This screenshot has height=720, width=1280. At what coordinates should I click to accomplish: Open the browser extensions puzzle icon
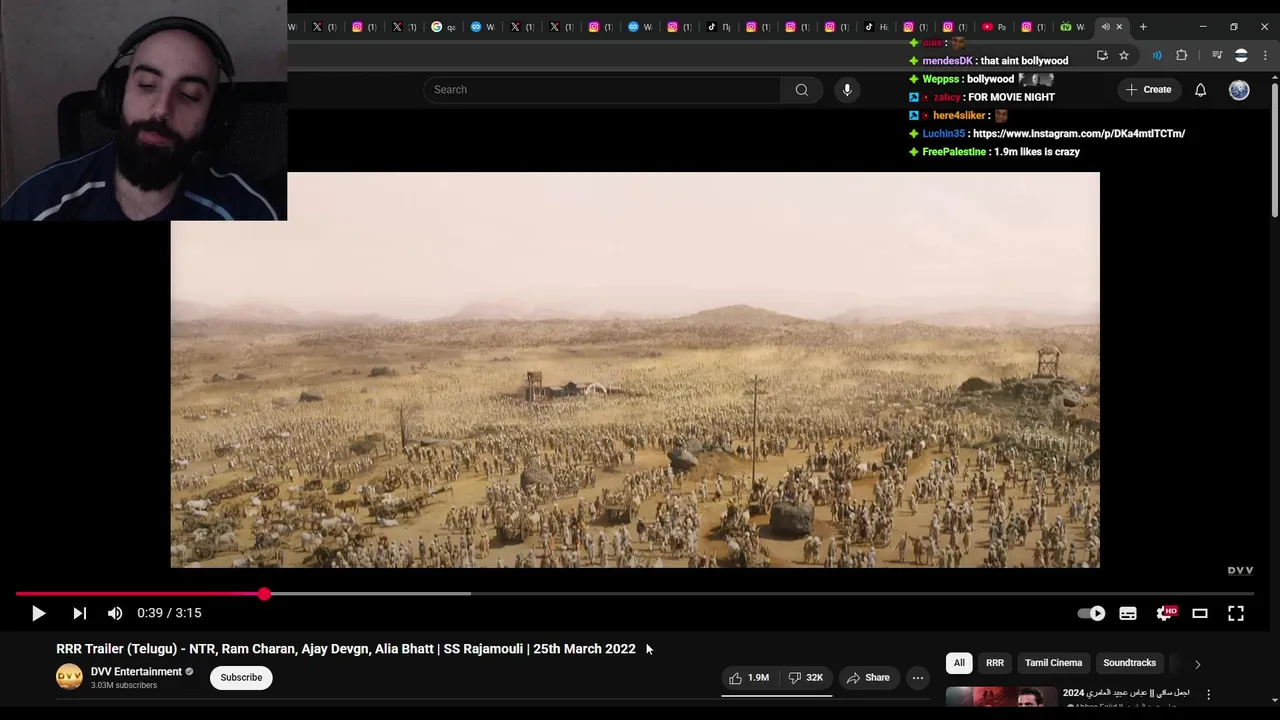tap(1181, 55)
